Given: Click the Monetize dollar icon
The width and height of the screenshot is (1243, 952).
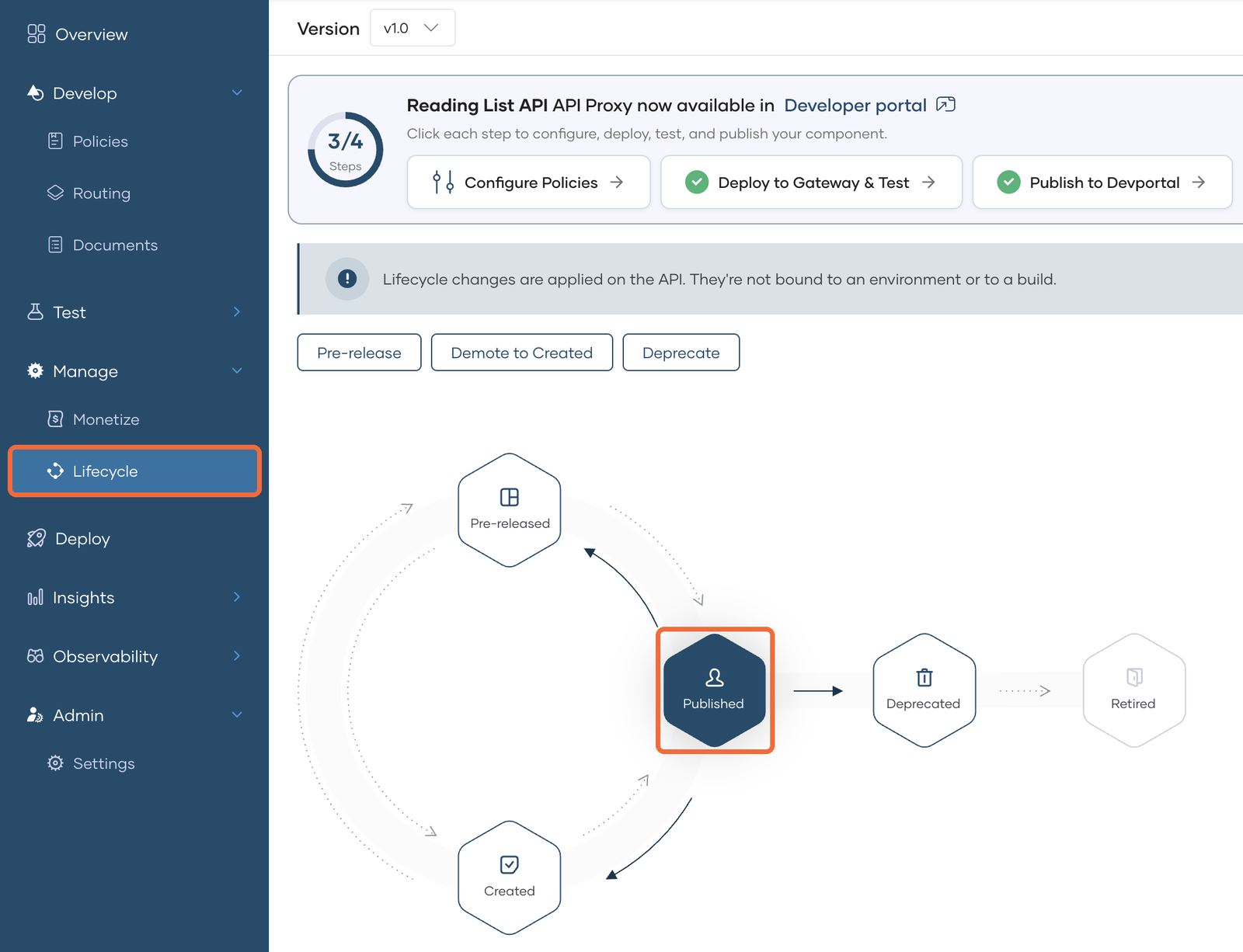Looking at the screenshot, I should pyautogui.click(x=55, y=419).
